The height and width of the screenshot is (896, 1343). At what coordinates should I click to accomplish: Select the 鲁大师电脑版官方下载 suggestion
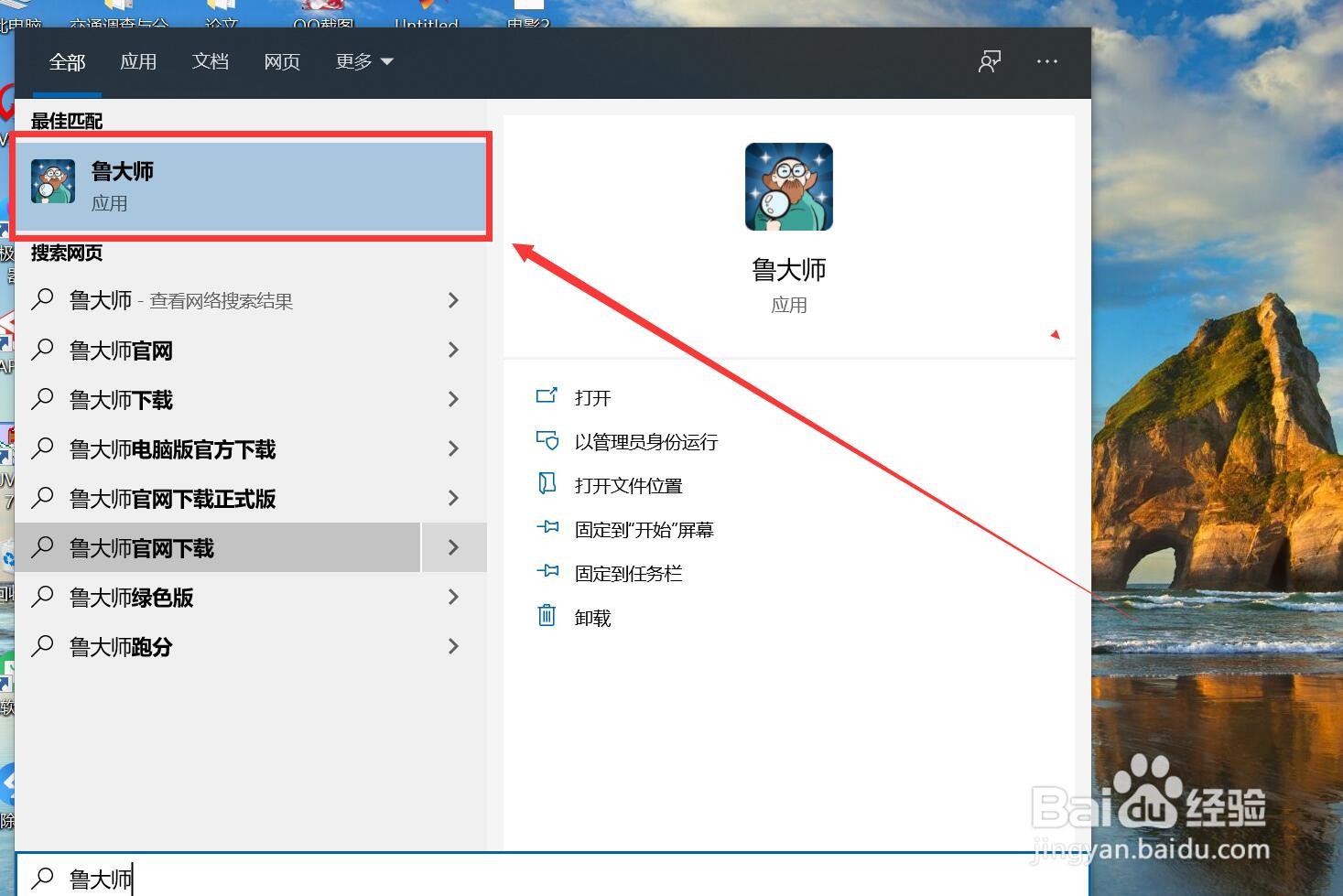pyautogui.click(x=218, y=448)
